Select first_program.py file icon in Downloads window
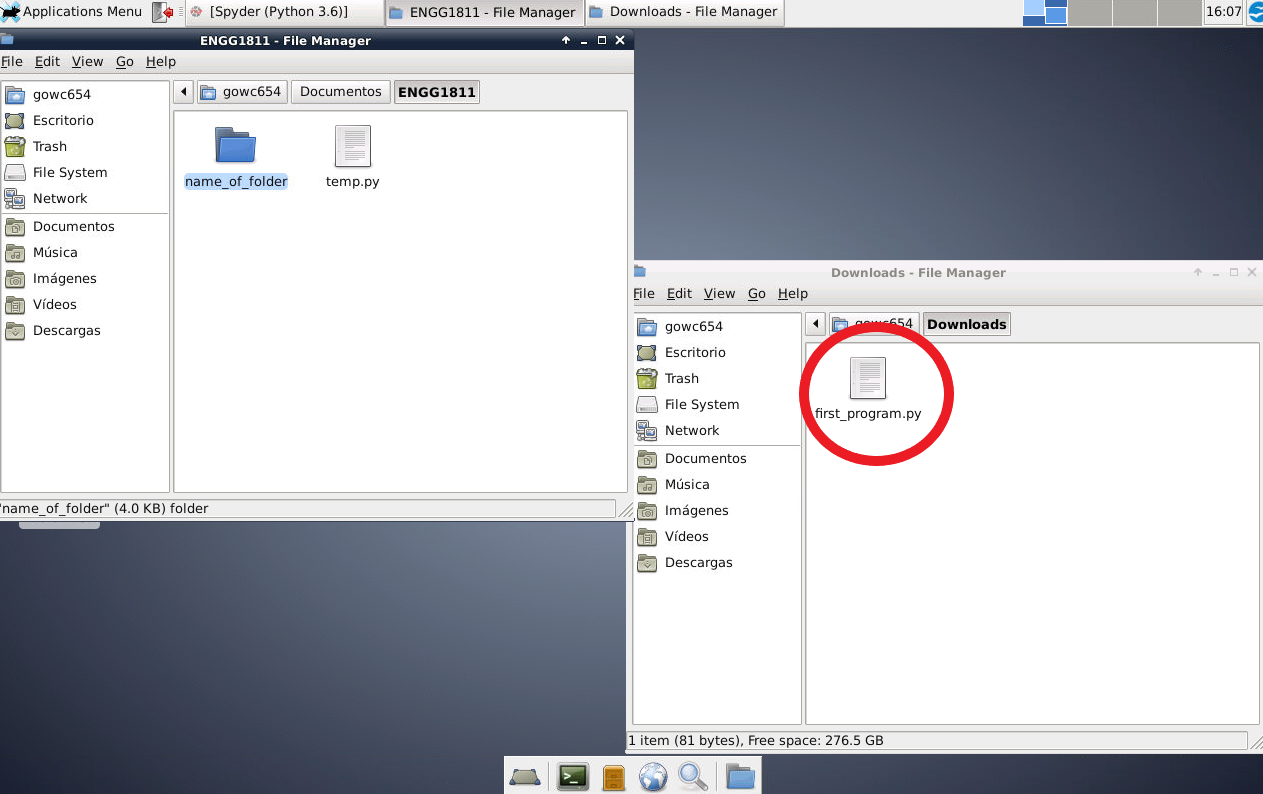 pos(868,378)
